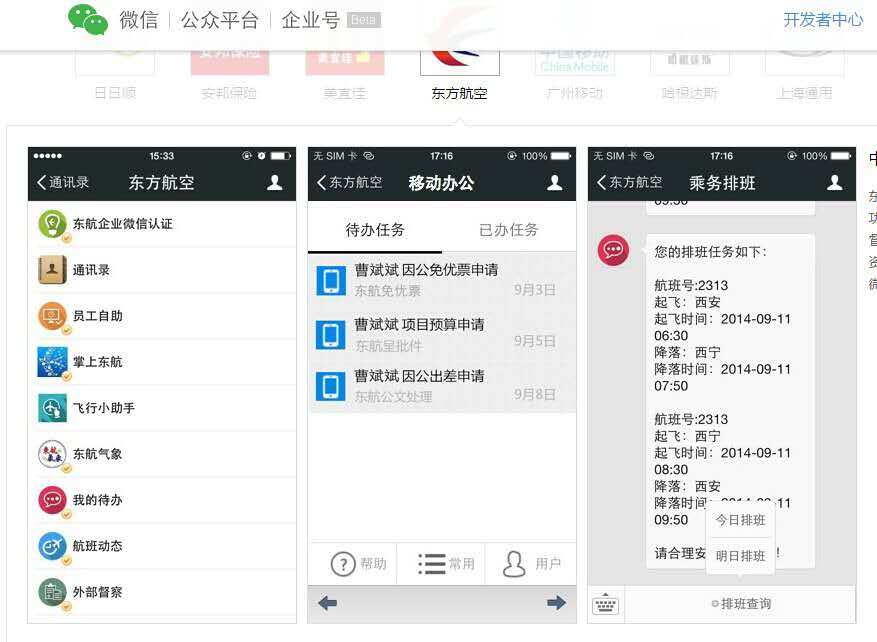Screen dimensions: 877x642
Task: Choose 明日排班 from popup menu
Action: [741, 556]
